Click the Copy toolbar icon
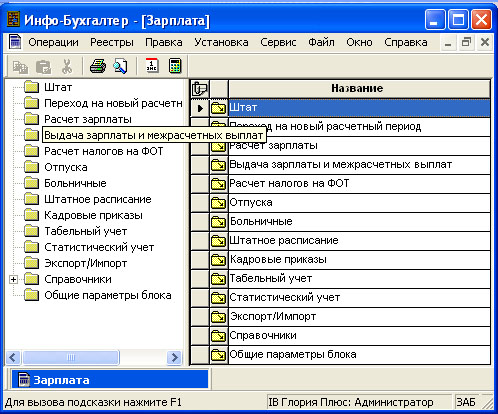This screenshot has width=498, height=414. pos(20,67)
